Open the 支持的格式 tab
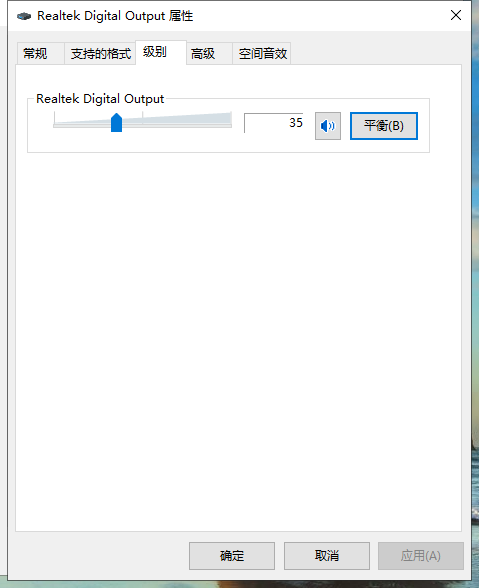 (100, 54)
